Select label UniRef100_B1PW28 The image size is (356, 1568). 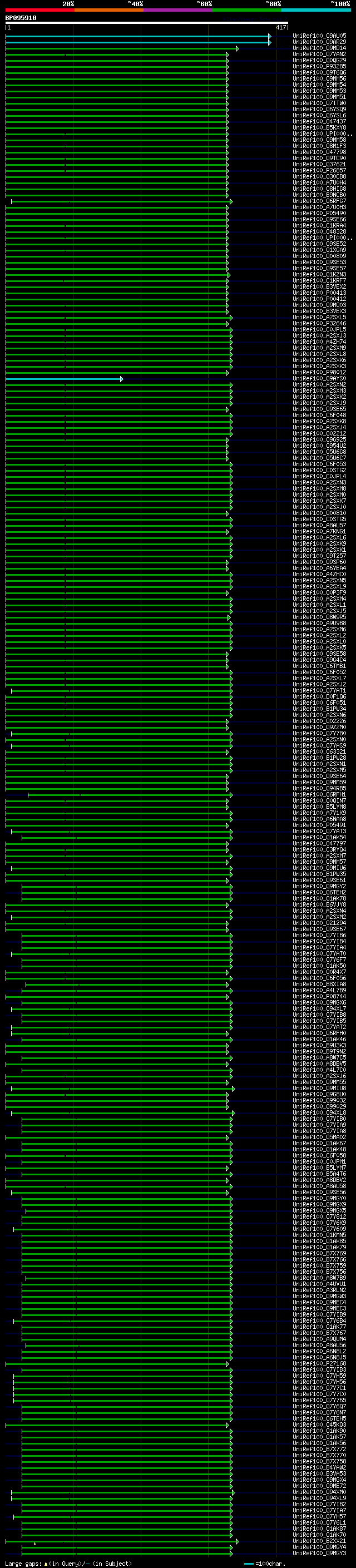[319, 758]
